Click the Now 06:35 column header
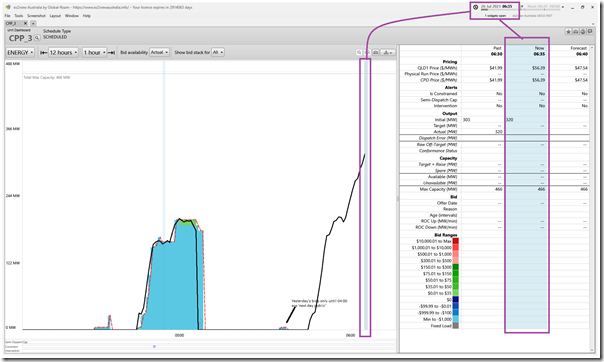The height and width of the screenshot is (362, 604). pos(539,51)
